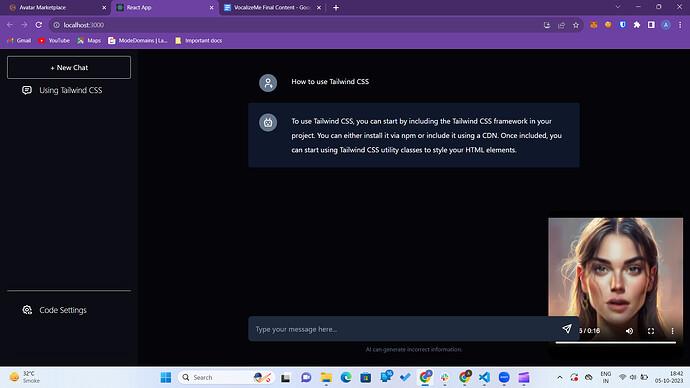The image size is (690, 388).
Task: Go forward in browser history
Action: (x=24, y=25)
